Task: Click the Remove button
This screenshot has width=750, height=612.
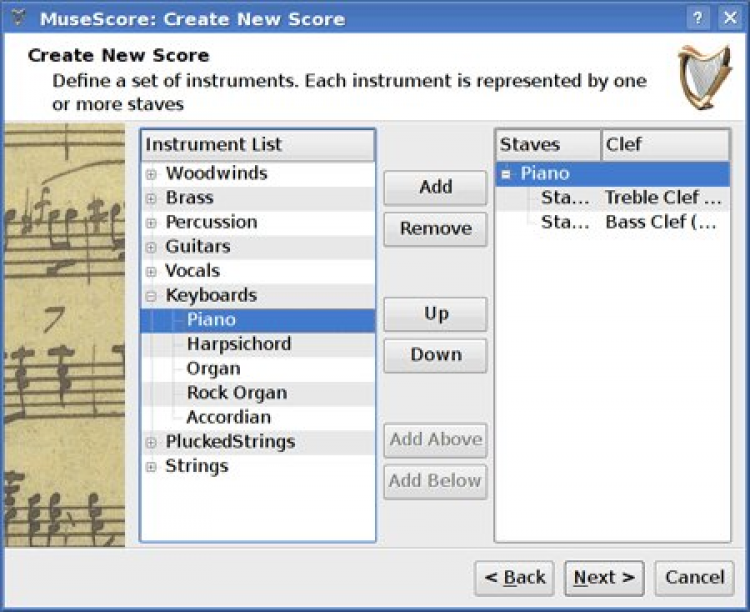Action: [x=435, y=229]
